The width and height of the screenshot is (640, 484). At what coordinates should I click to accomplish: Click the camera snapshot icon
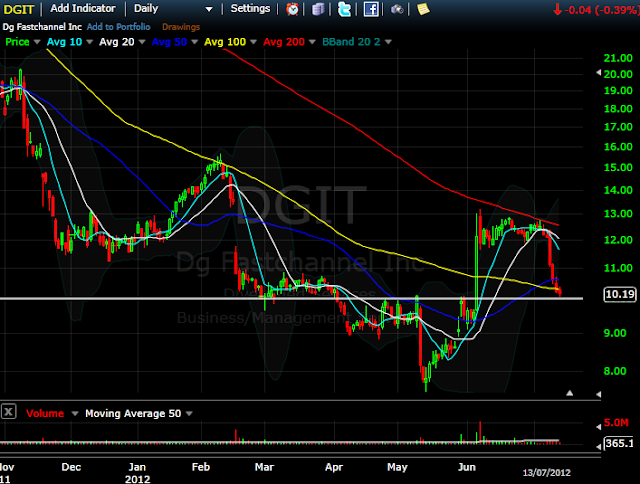397,9
